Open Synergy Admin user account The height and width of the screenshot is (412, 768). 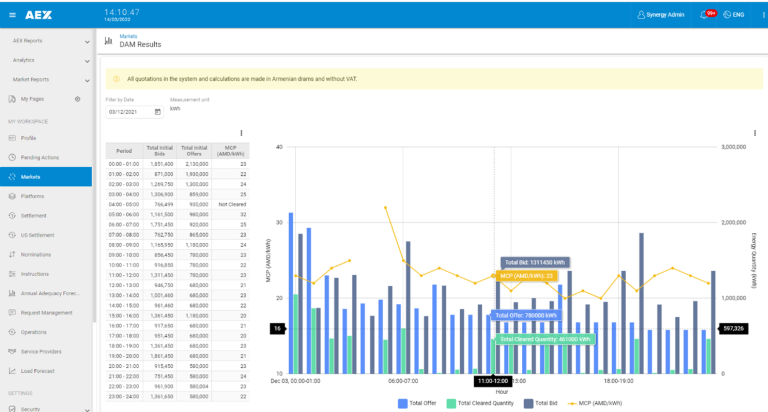pos(660,15)
